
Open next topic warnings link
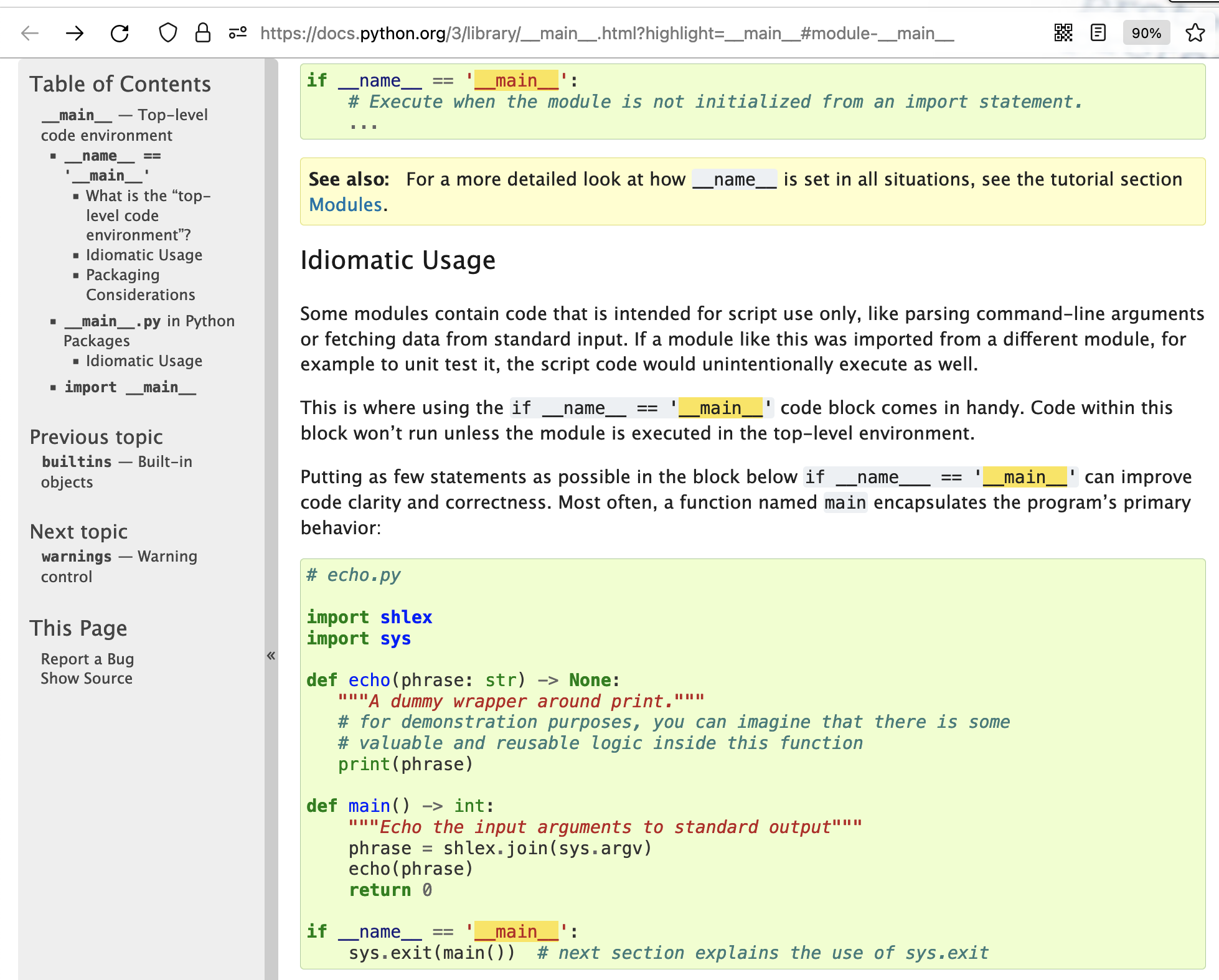[x=119, y=567]
